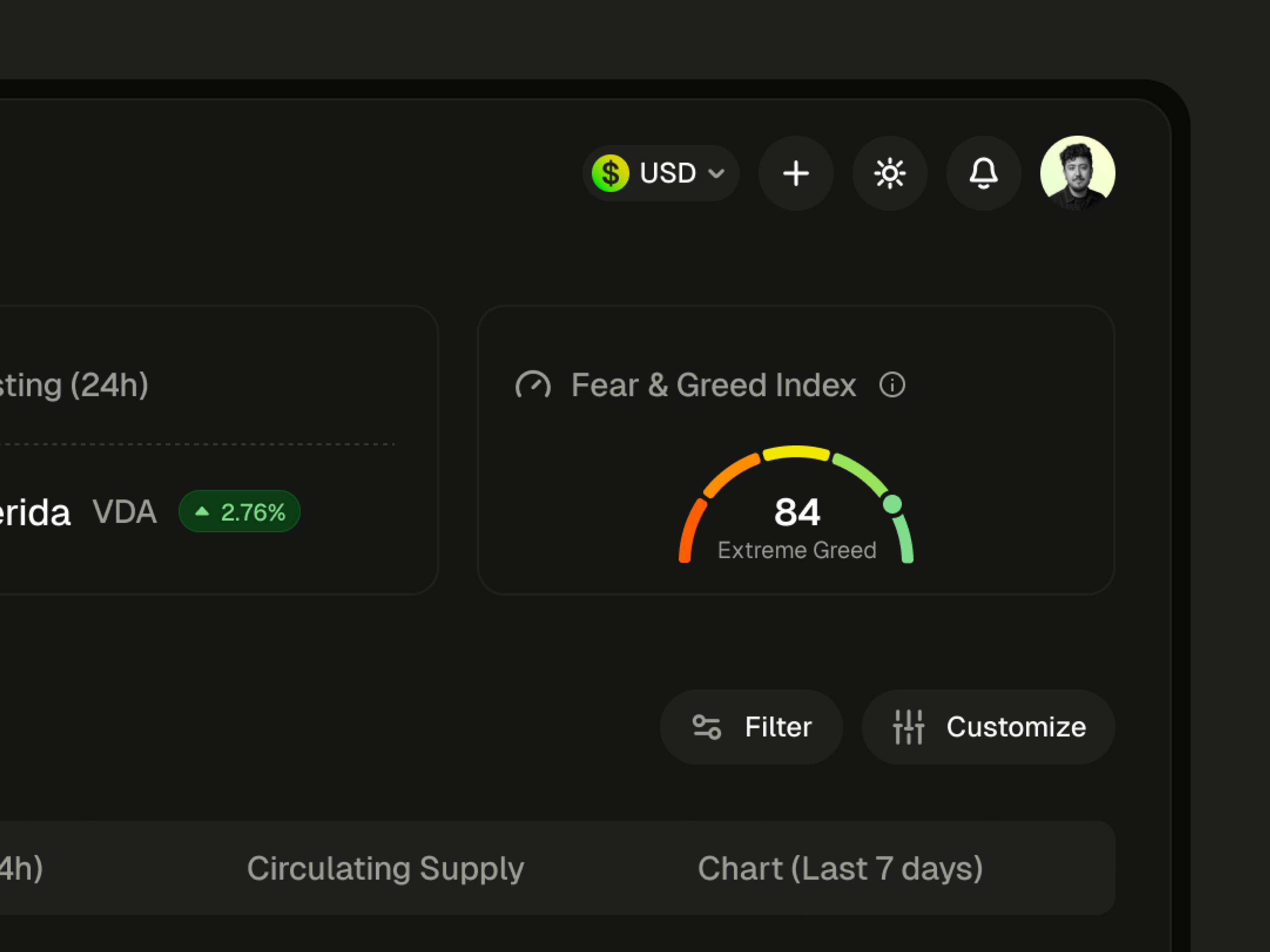Check notifications via the bell icon
This screenshot has height=952, width=1270.
point(983,173)
